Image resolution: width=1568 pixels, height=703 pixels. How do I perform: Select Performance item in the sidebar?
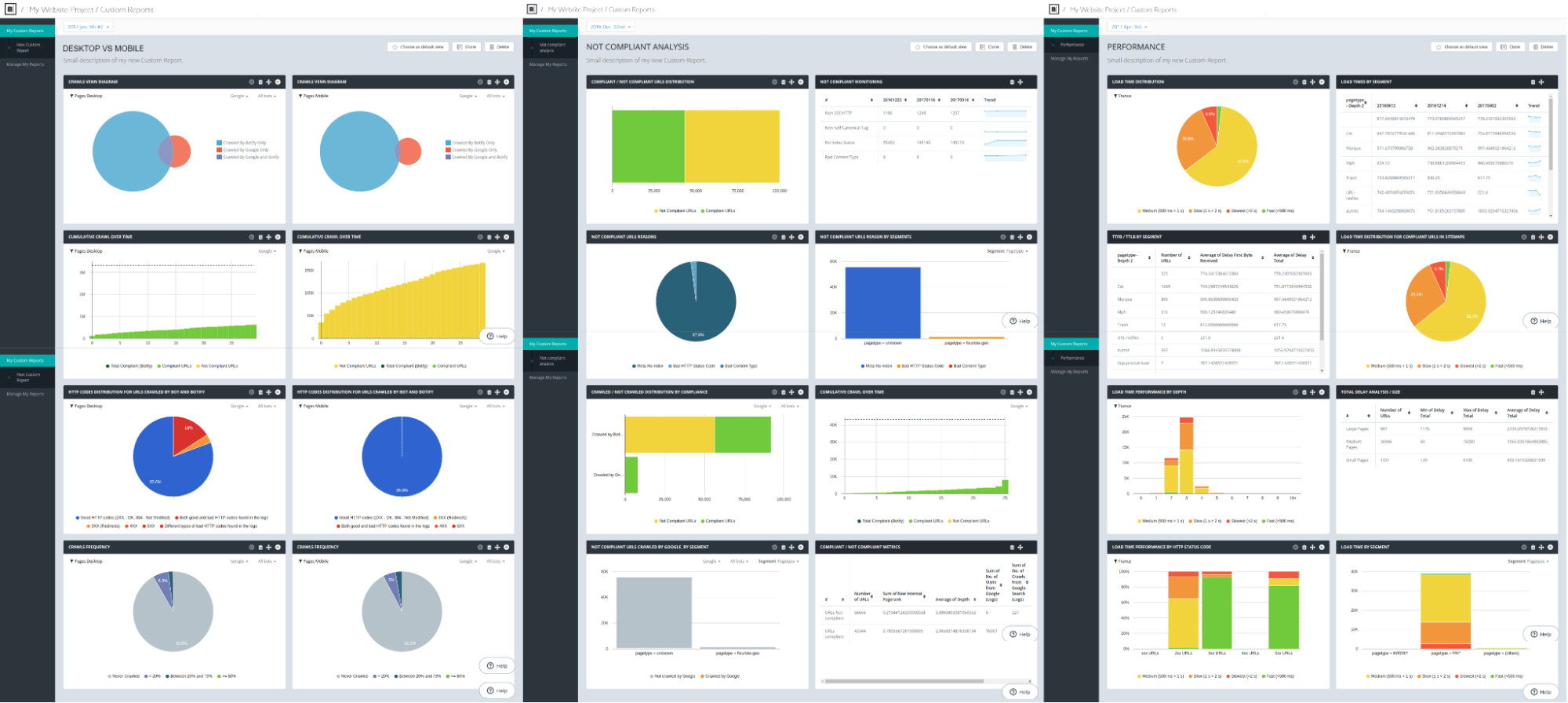(x=1072, y=45)
